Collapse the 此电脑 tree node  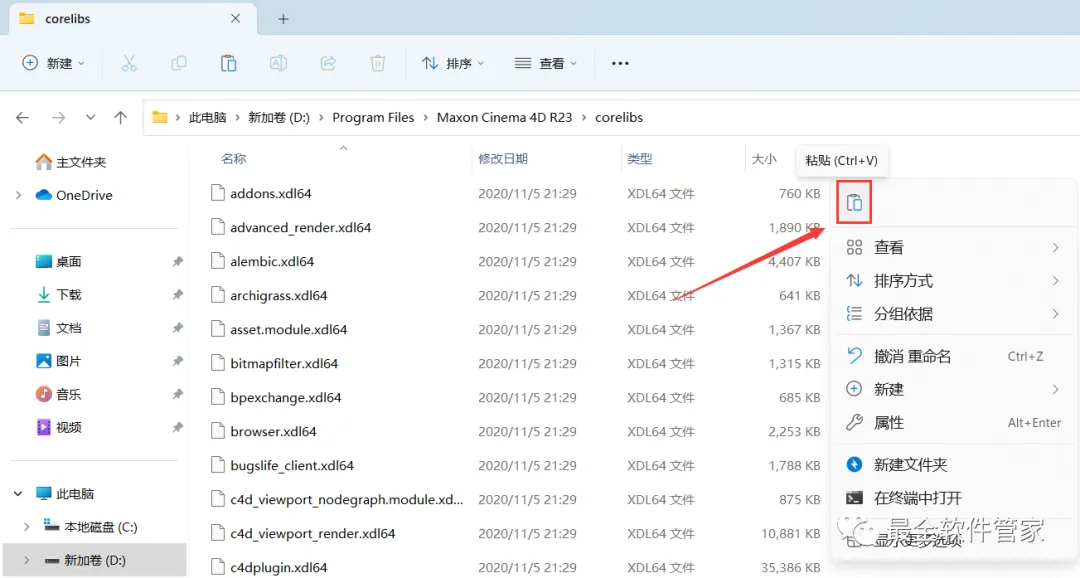[x=19, y=493]
